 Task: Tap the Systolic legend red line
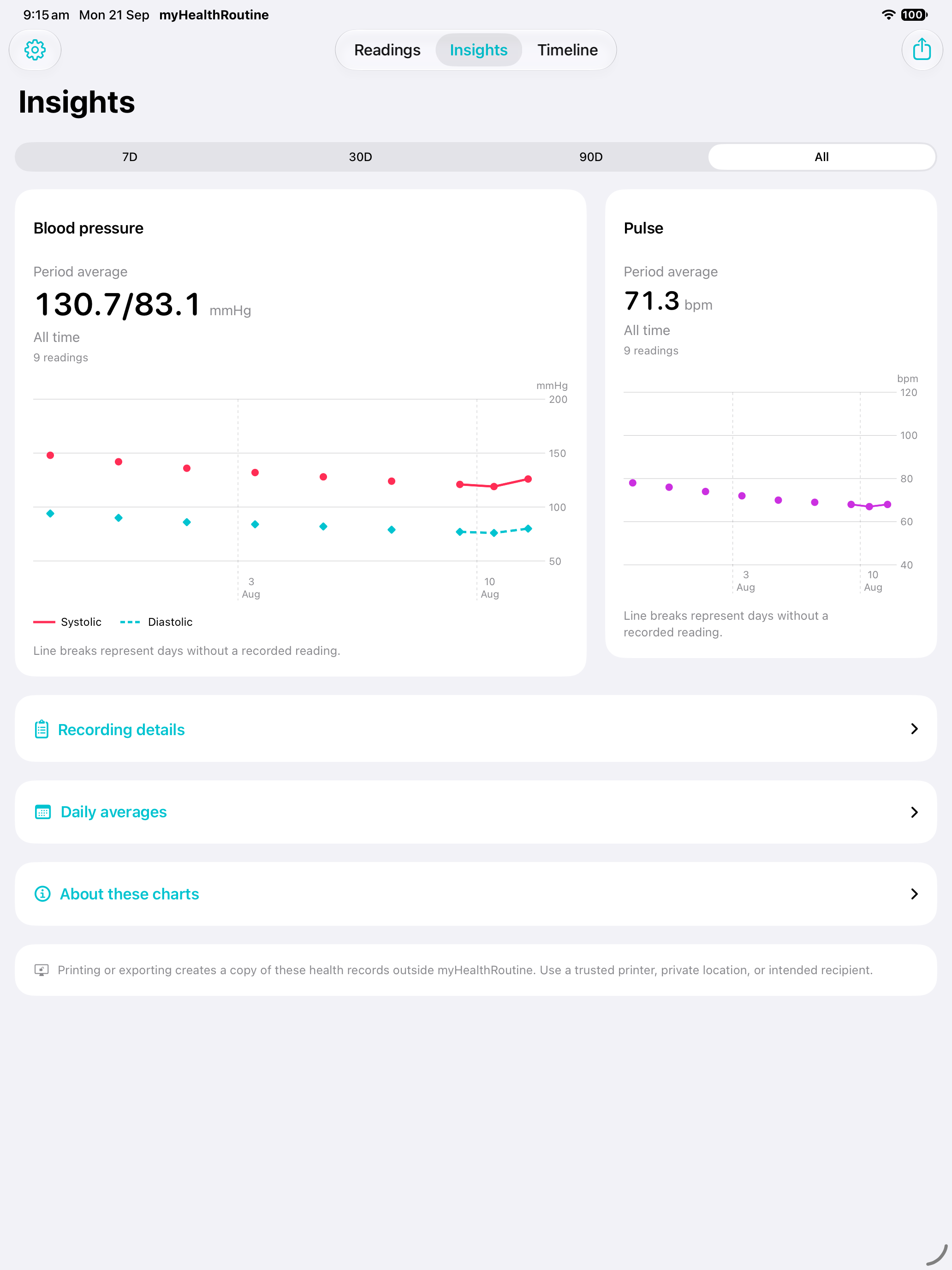(44, 622)
